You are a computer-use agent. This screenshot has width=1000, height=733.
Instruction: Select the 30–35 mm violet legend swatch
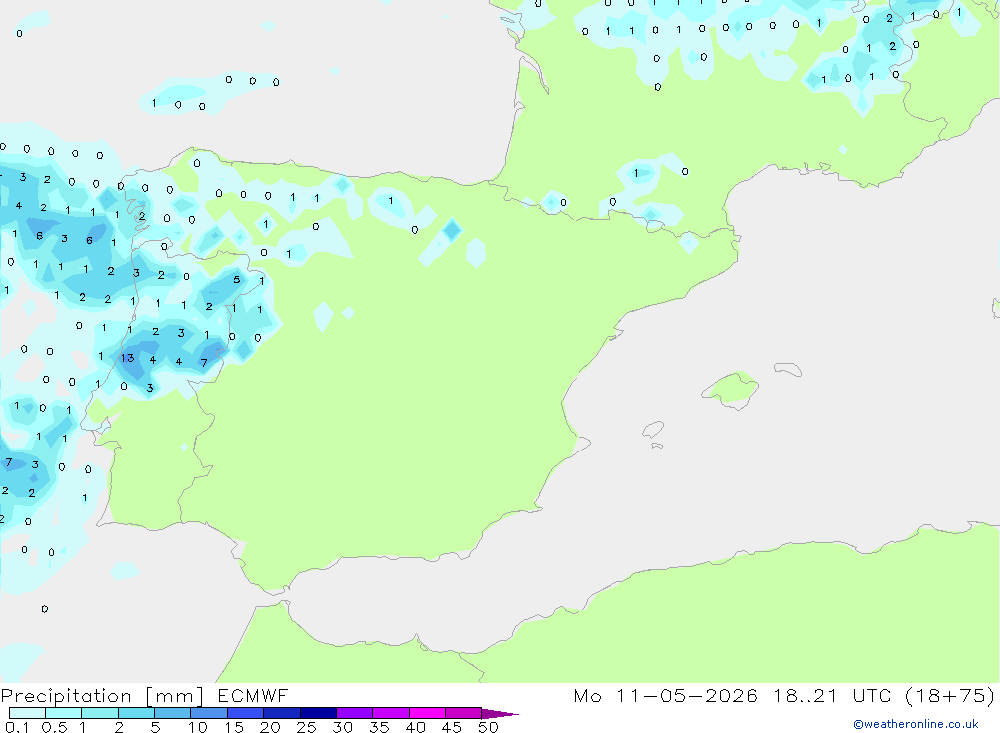[355, 713]
